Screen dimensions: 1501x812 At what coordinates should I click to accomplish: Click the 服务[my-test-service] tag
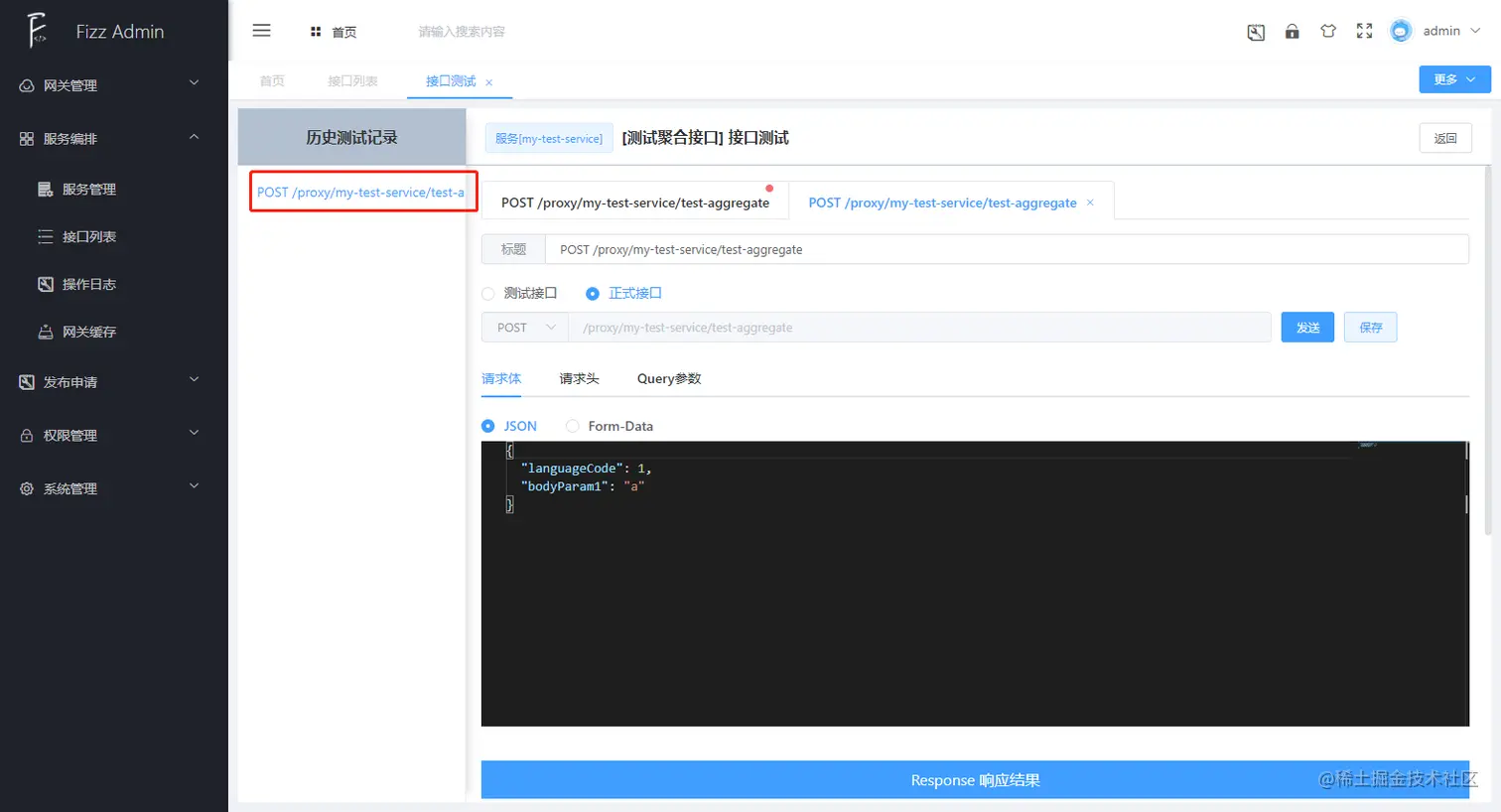tap(549, 138)
